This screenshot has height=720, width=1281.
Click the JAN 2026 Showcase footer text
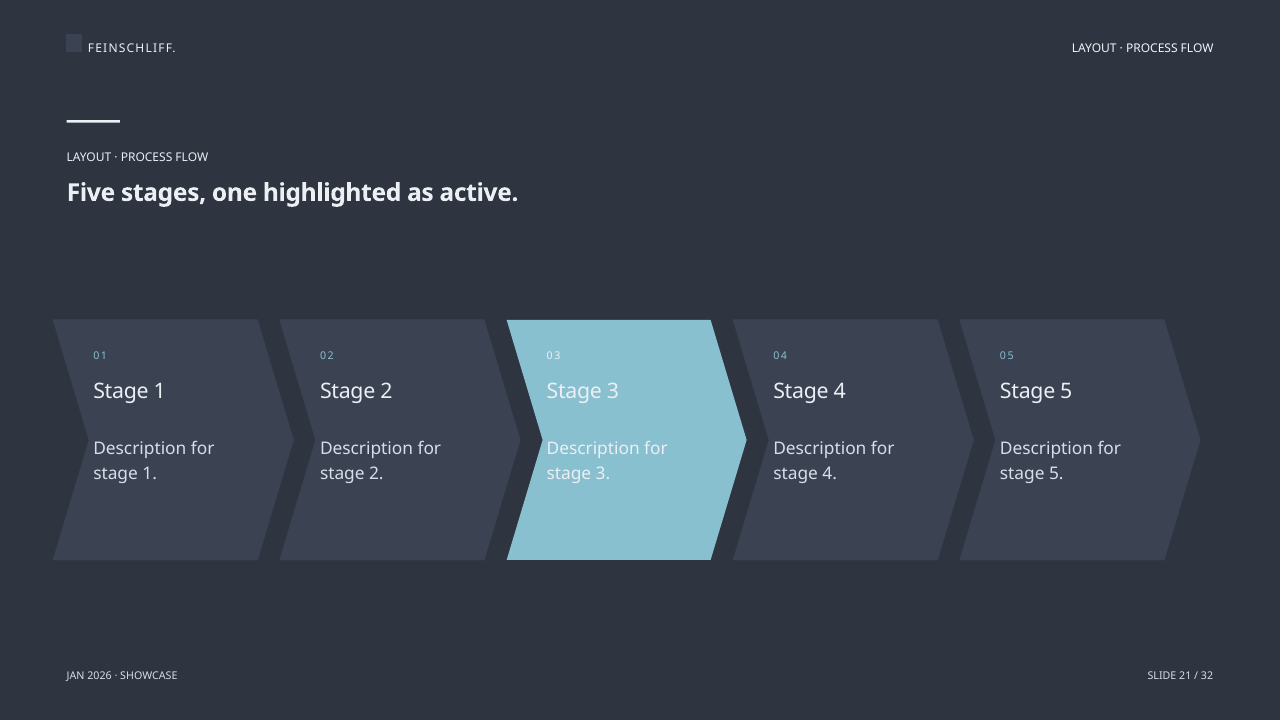coord(122,675)
